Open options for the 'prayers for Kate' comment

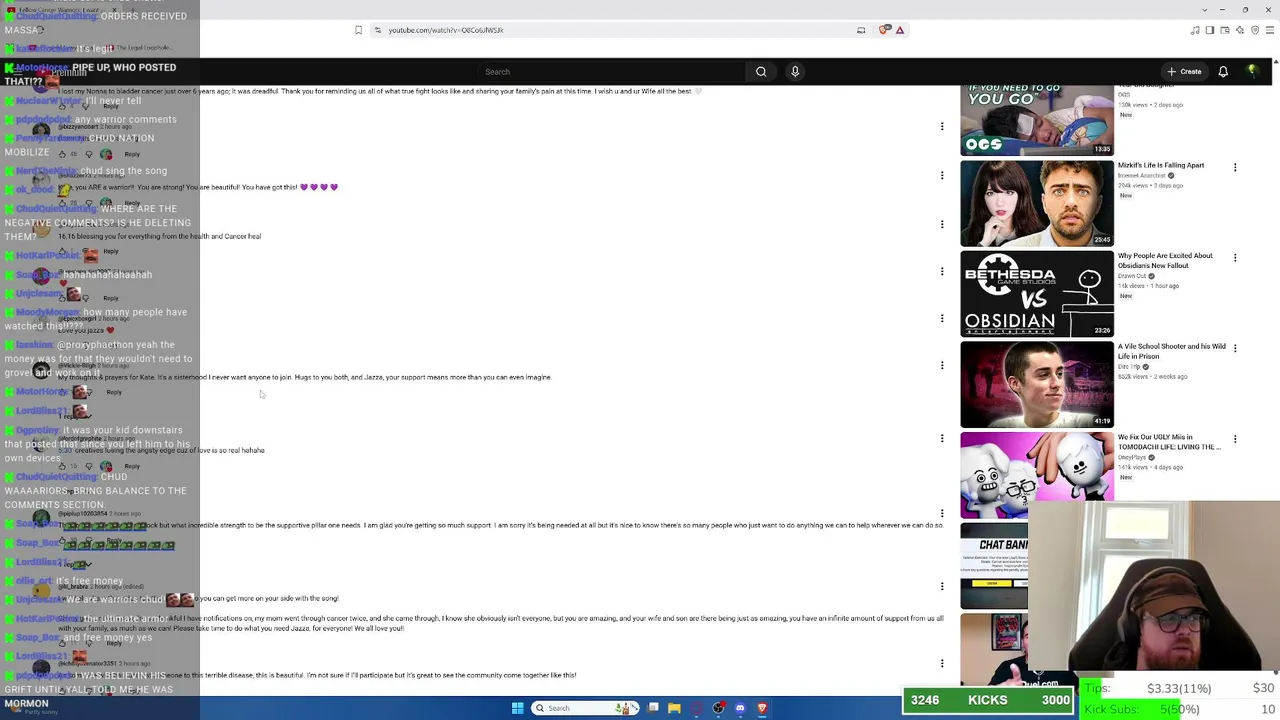point(942,365)
